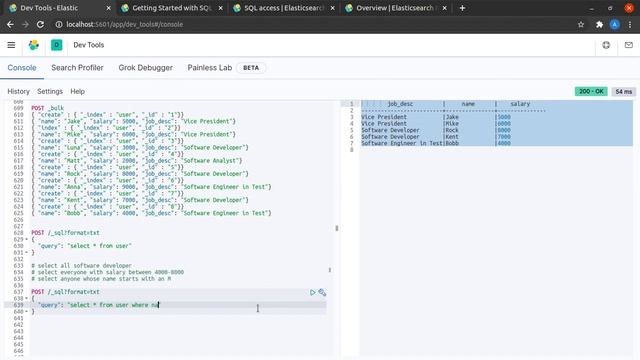Click the 54 ms response time badge

[623, 91]
